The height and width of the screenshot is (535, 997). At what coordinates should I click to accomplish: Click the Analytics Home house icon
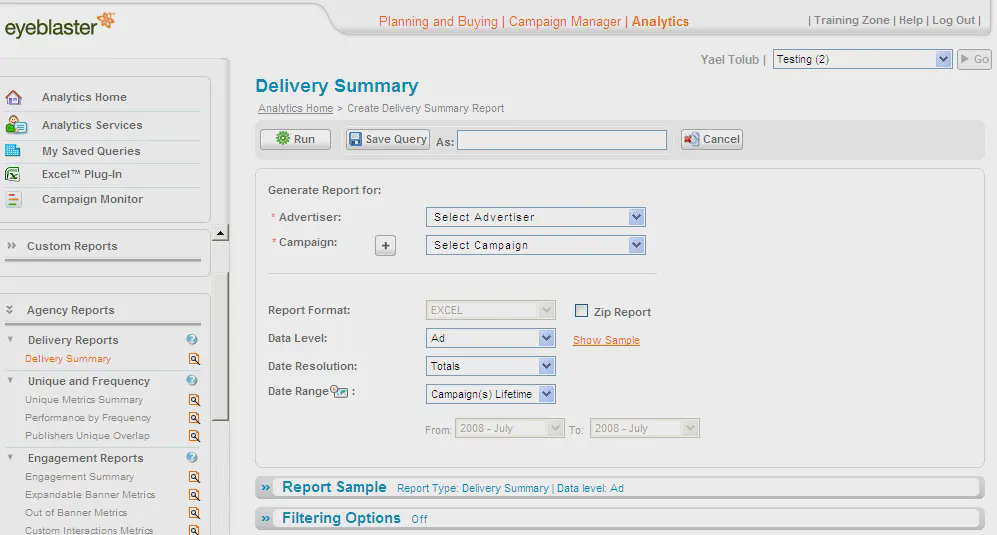[13, 97]
